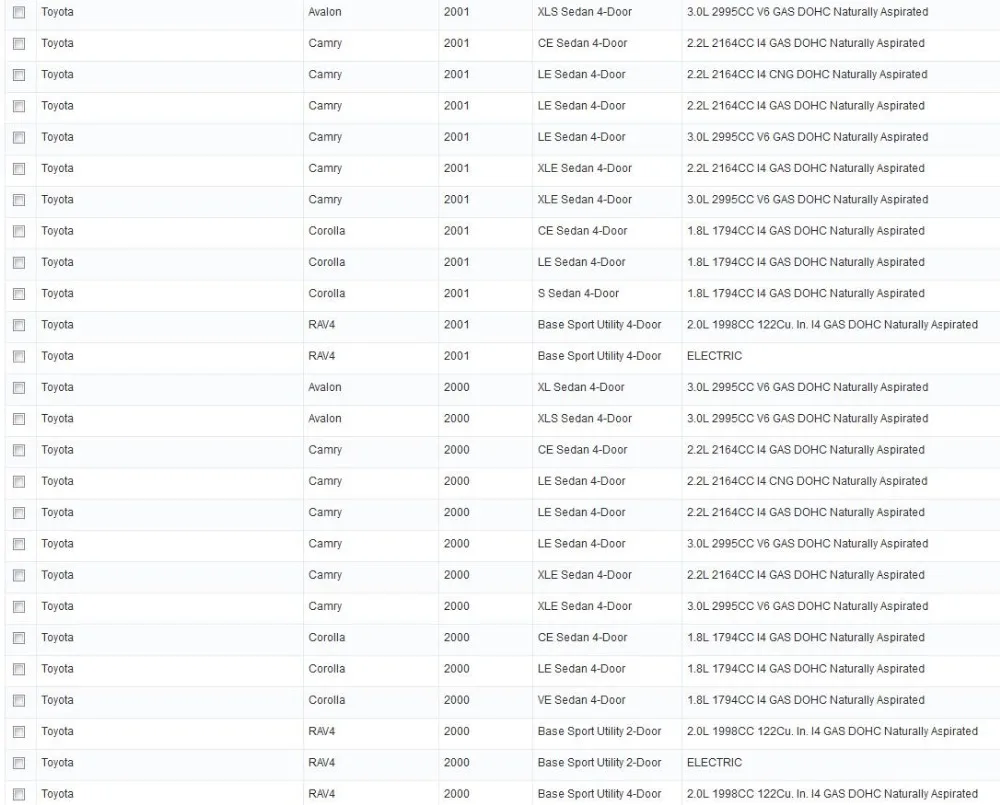Tick the 2001 Camry CE Sedan row checkbox
1000x805 pixels.
[19, 43]
